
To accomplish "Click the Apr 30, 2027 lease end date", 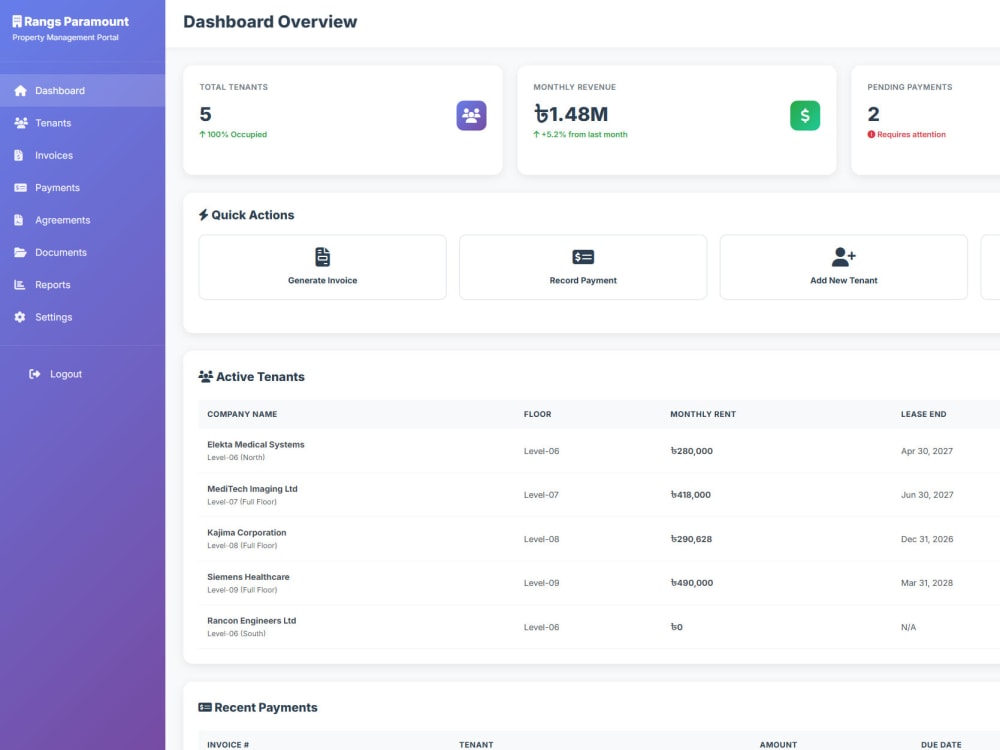I will click(x=927, y=451).
